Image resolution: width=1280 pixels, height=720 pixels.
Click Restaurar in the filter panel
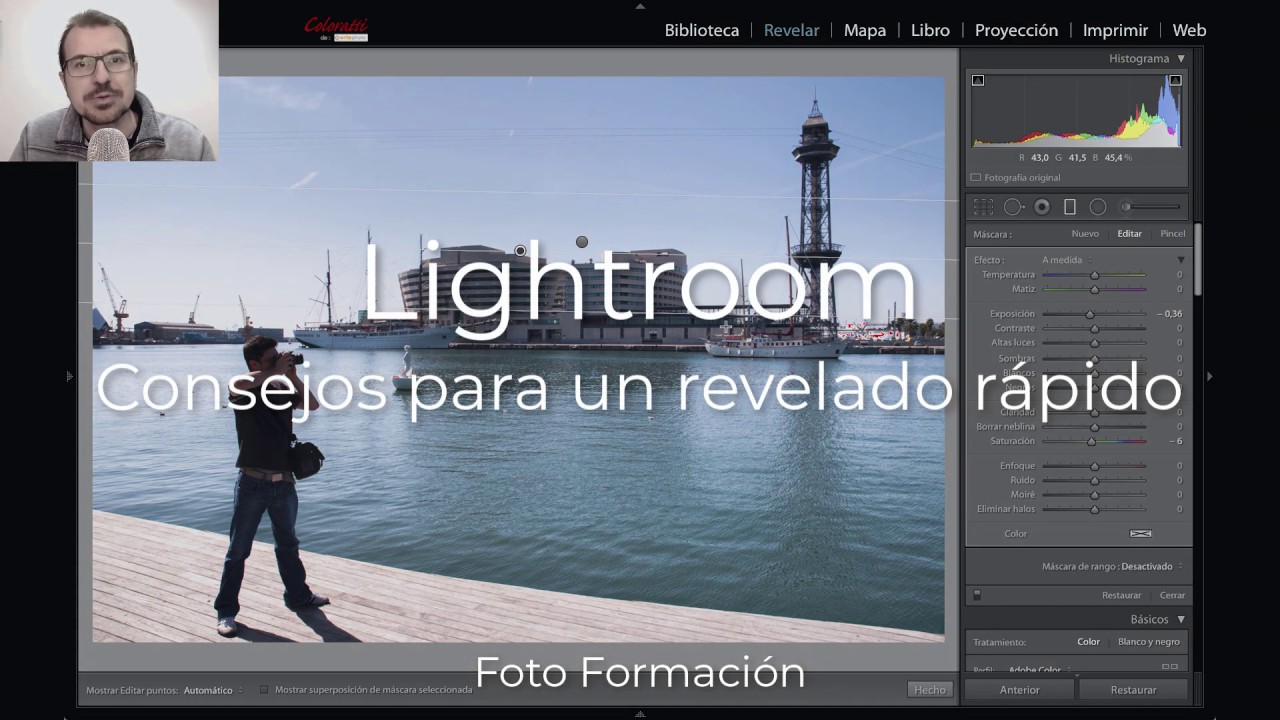[x=1121, y=595]
